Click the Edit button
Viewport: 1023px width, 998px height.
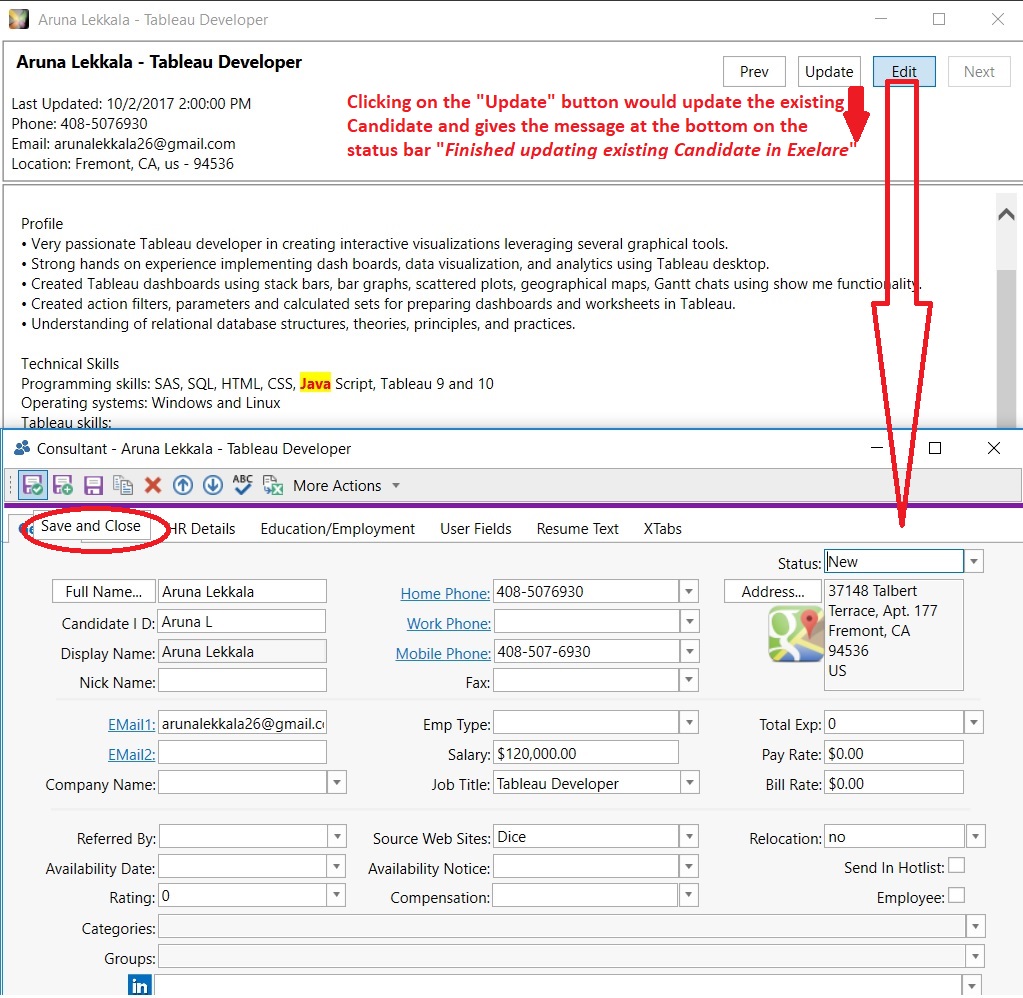[904, 72]
